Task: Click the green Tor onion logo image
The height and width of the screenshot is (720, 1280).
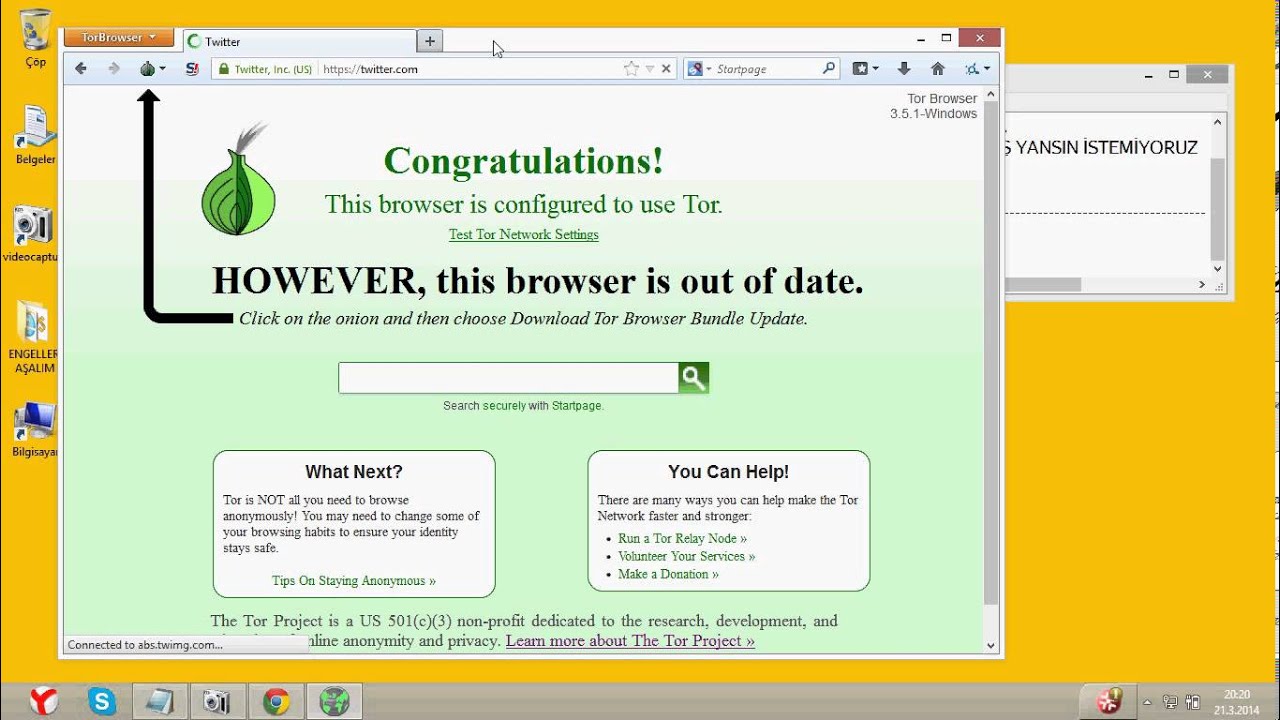Action: click(238, 180)
